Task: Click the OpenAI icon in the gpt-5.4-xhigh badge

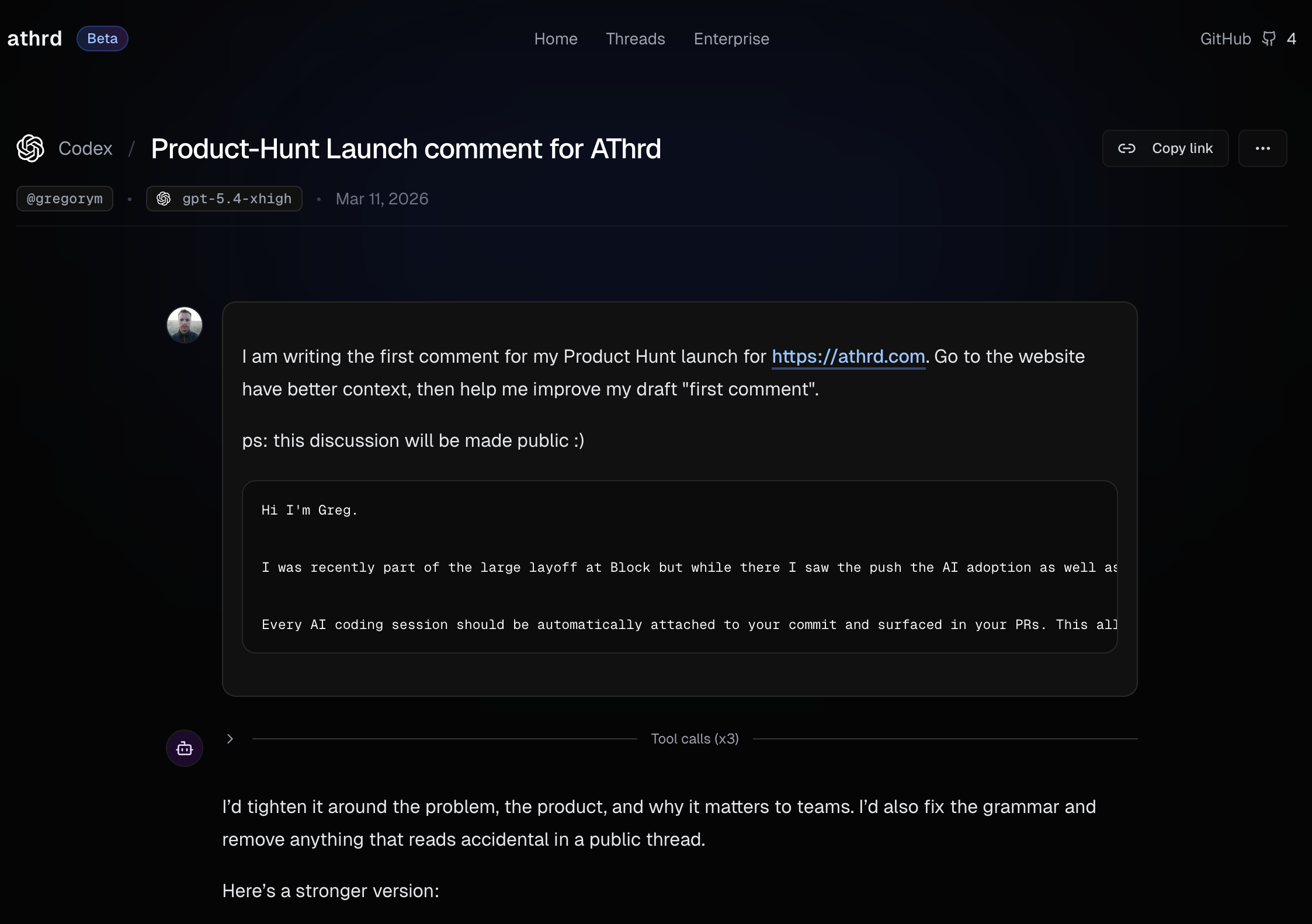Action: (x=164, y=199)
